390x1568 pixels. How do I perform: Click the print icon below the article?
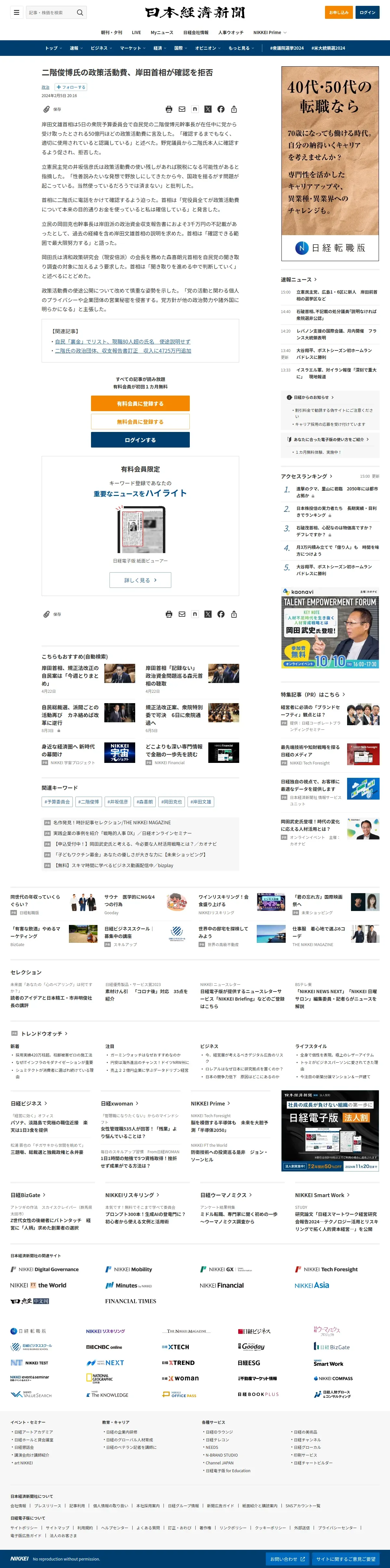(169, 614)
